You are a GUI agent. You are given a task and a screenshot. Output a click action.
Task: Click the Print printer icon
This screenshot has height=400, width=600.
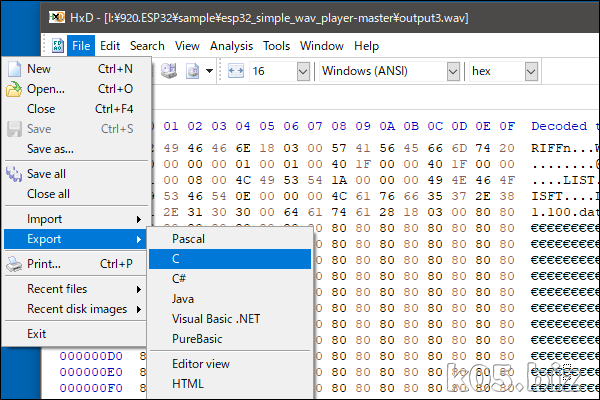pos(14,264)
